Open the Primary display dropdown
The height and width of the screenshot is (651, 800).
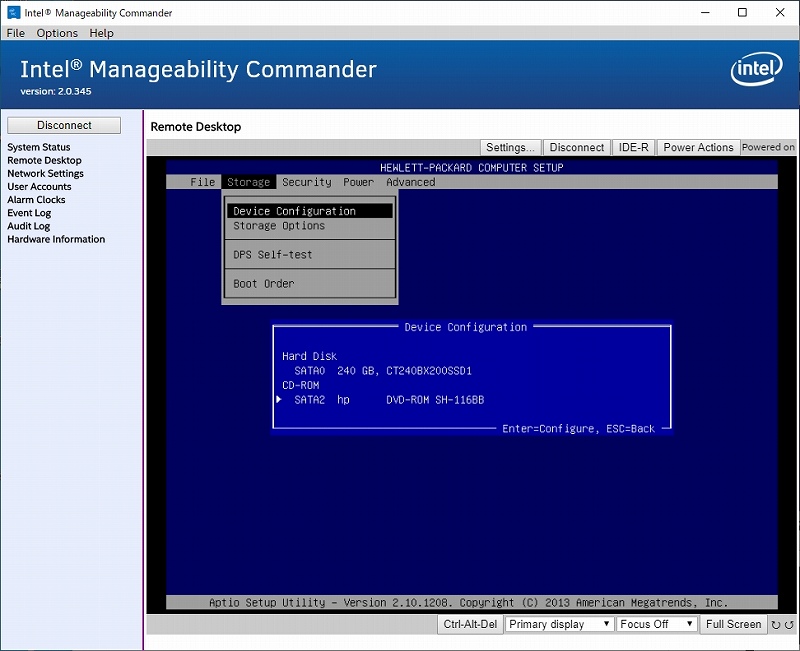pyautogui.click(x=559, y=624)
